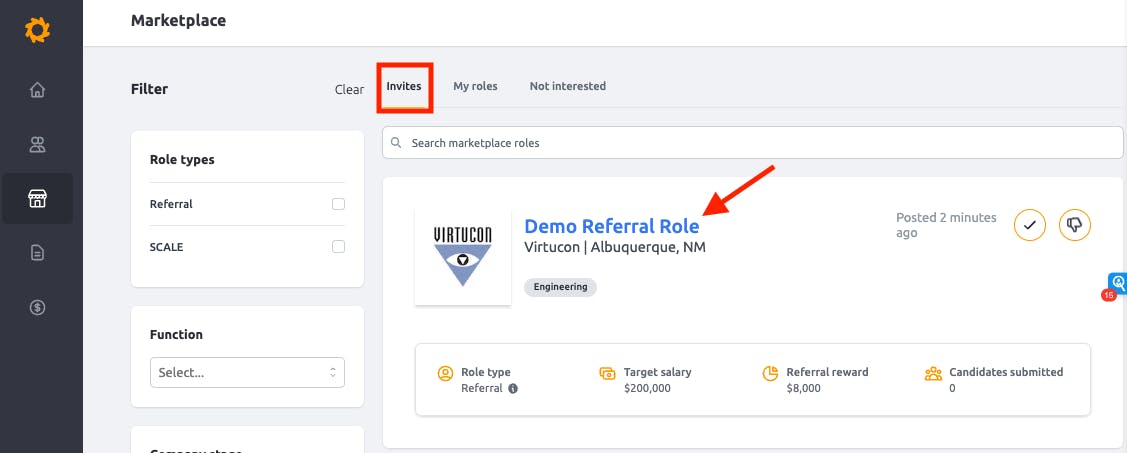This screenshot has height=453, width=1127.
Task: Click the Candidates submitted label
Action: tap(1006, 372)
